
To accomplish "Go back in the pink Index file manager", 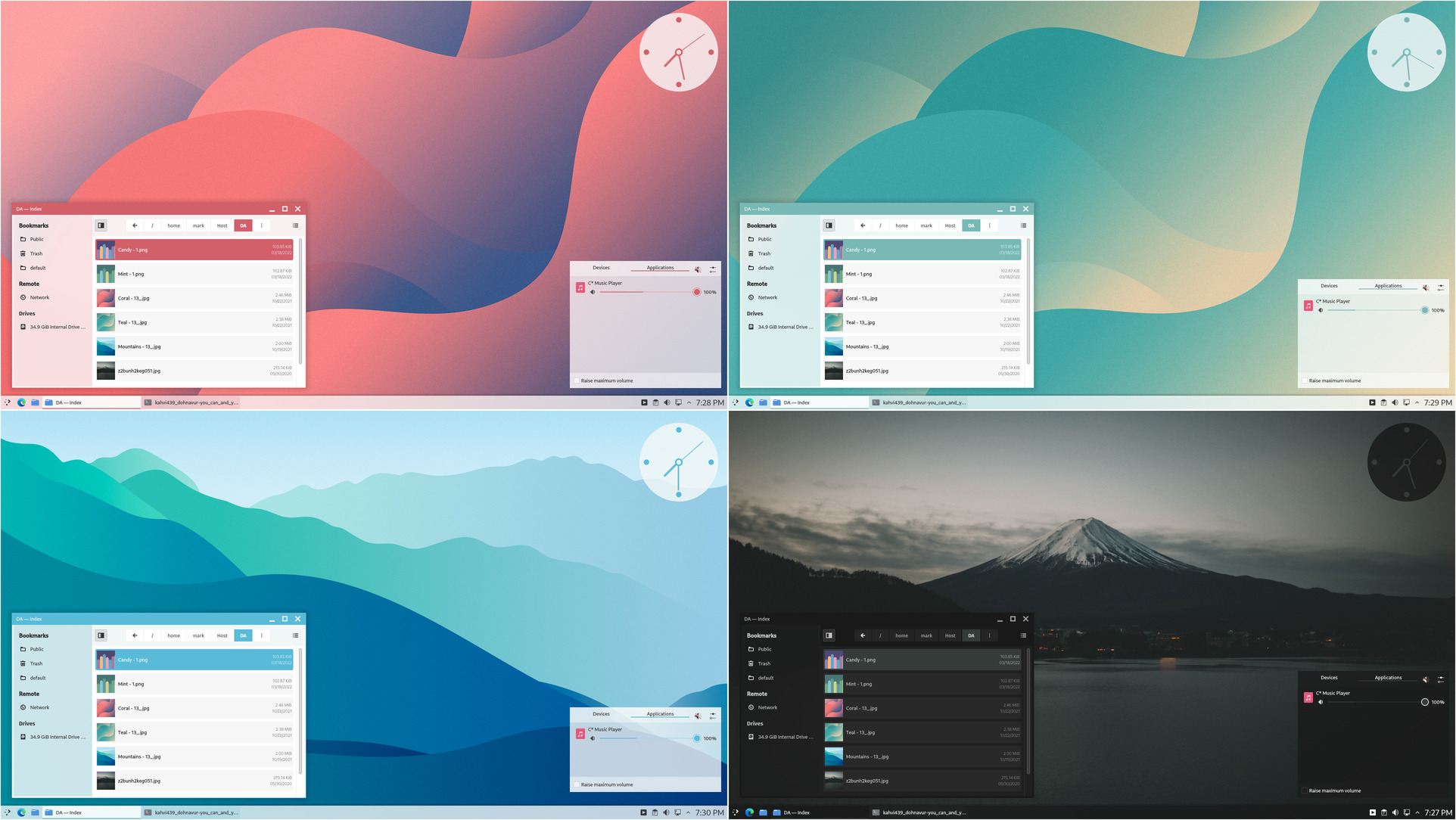I will click(135, 225).
